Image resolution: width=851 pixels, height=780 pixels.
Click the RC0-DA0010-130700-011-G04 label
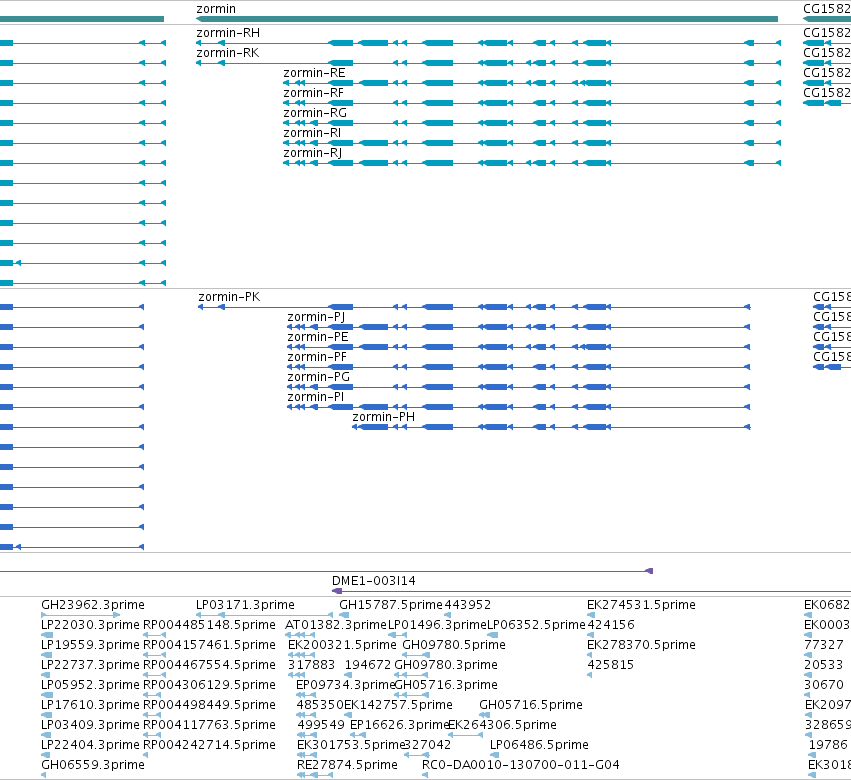(x=521, y=766)
